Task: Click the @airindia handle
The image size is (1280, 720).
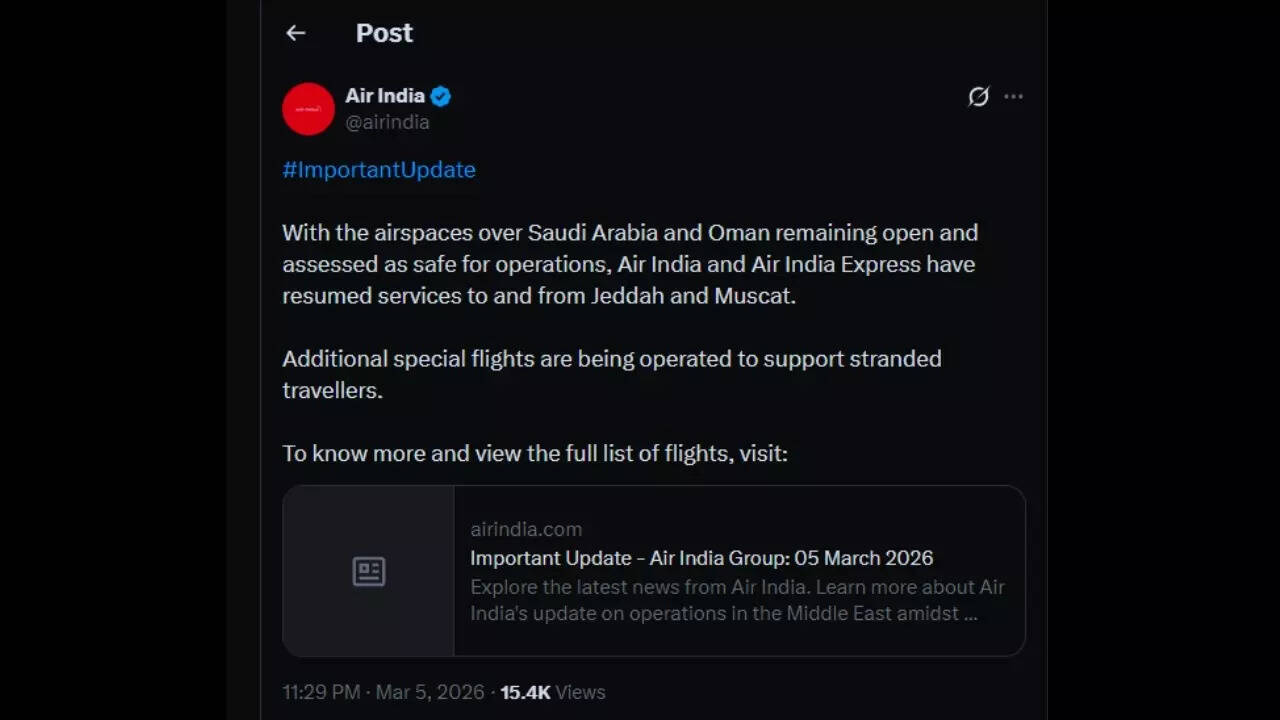Action: click(387, 122)
